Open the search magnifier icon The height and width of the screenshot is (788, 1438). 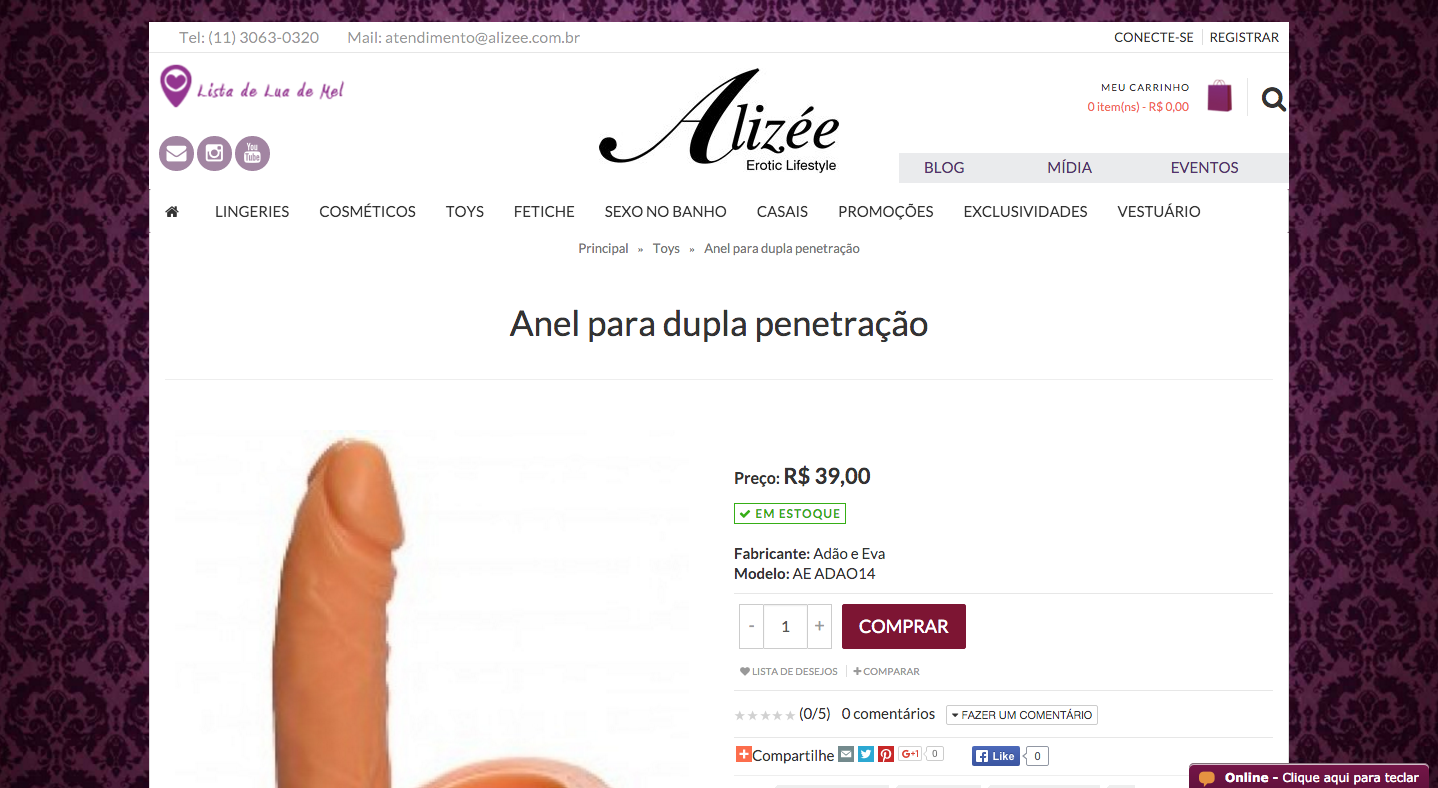pos(1273,99)
